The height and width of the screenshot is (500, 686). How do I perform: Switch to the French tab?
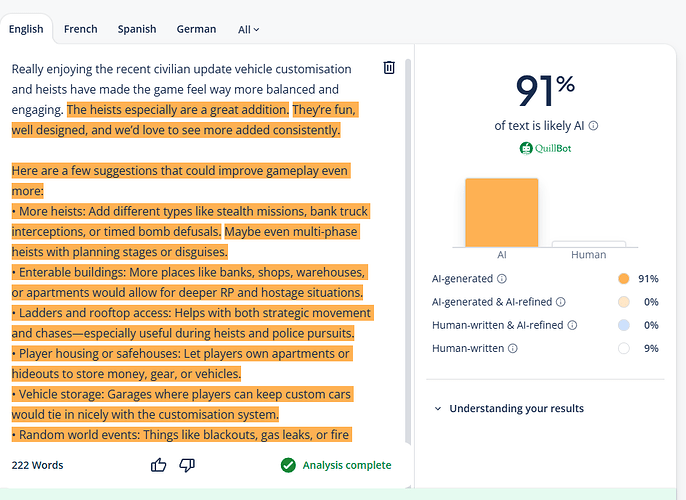(80, 29)
